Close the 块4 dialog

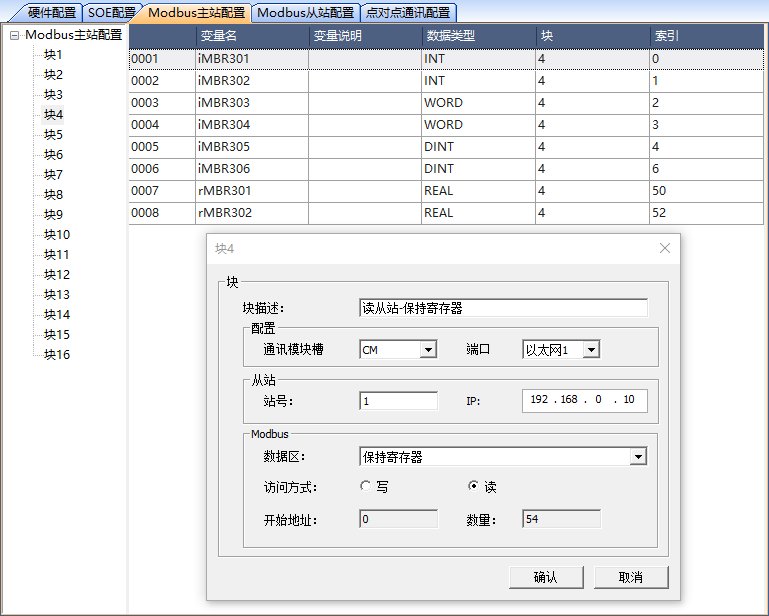(x=665, y=248)
